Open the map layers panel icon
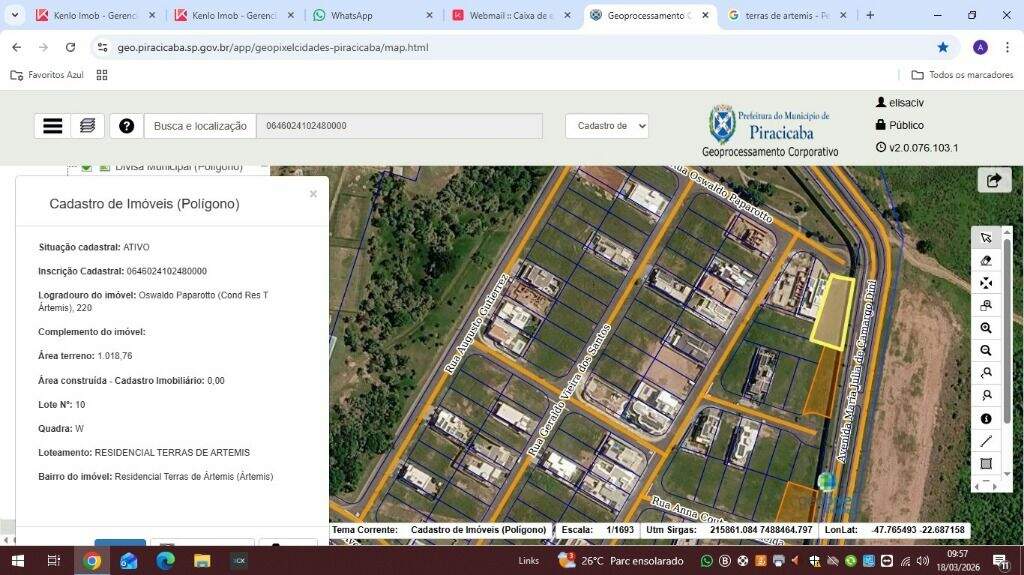 (x=88, y=126)
